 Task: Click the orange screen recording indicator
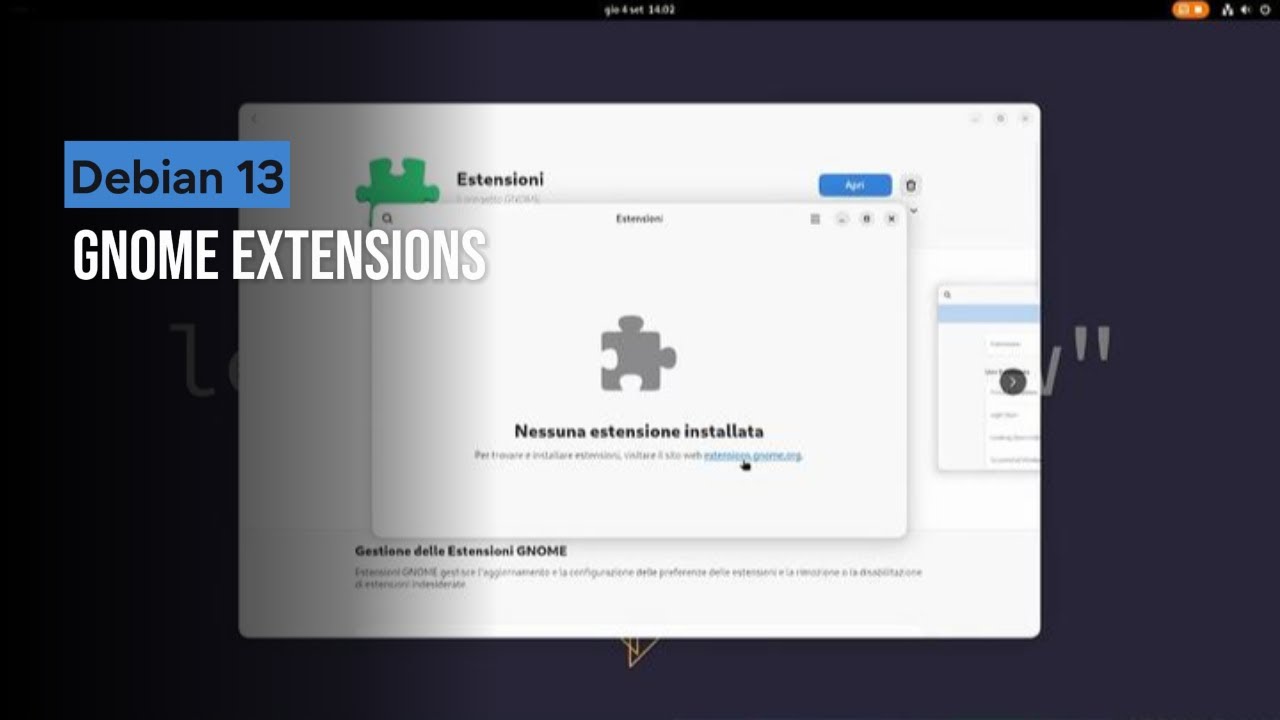(x=1190, y=9)
